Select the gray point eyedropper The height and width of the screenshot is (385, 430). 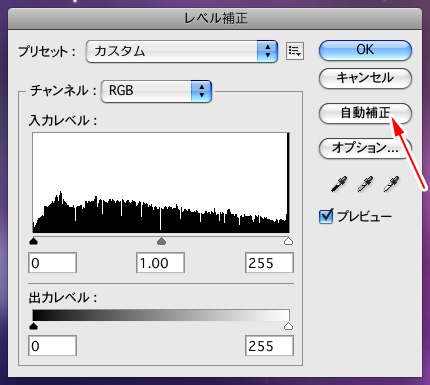365,184
